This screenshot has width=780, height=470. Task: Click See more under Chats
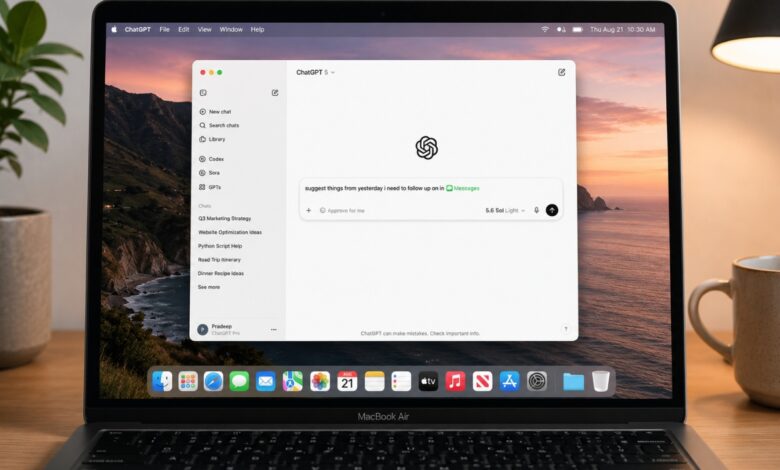tap(209, 287)
